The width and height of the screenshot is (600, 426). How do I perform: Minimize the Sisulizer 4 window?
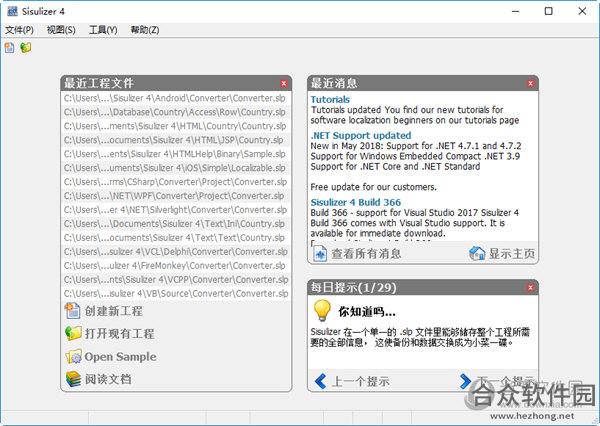tap(516, 11)
